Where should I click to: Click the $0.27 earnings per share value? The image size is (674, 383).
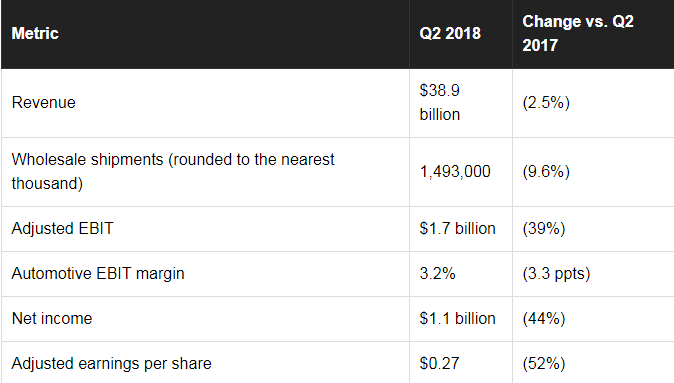(x=439, y=364)
